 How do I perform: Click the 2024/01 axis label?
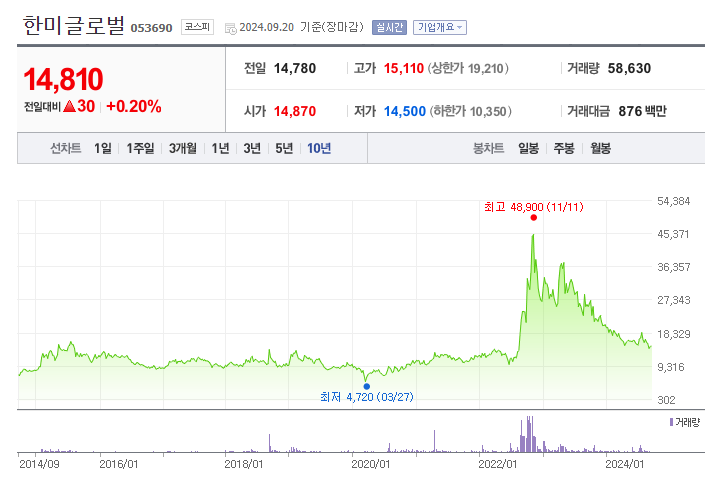[625, 464]
